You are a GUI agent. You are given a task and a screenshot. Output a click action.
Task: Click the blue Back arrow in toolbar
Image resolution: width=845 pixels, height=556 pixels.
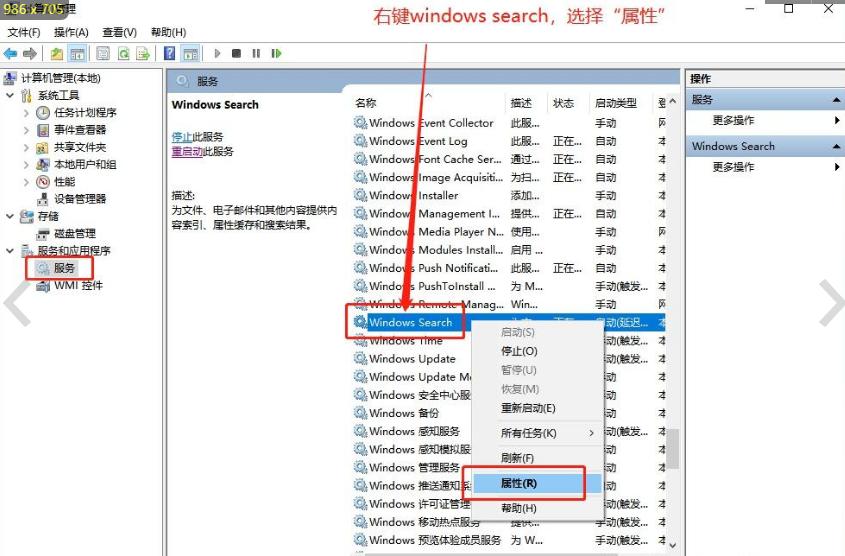click(10, 53)
